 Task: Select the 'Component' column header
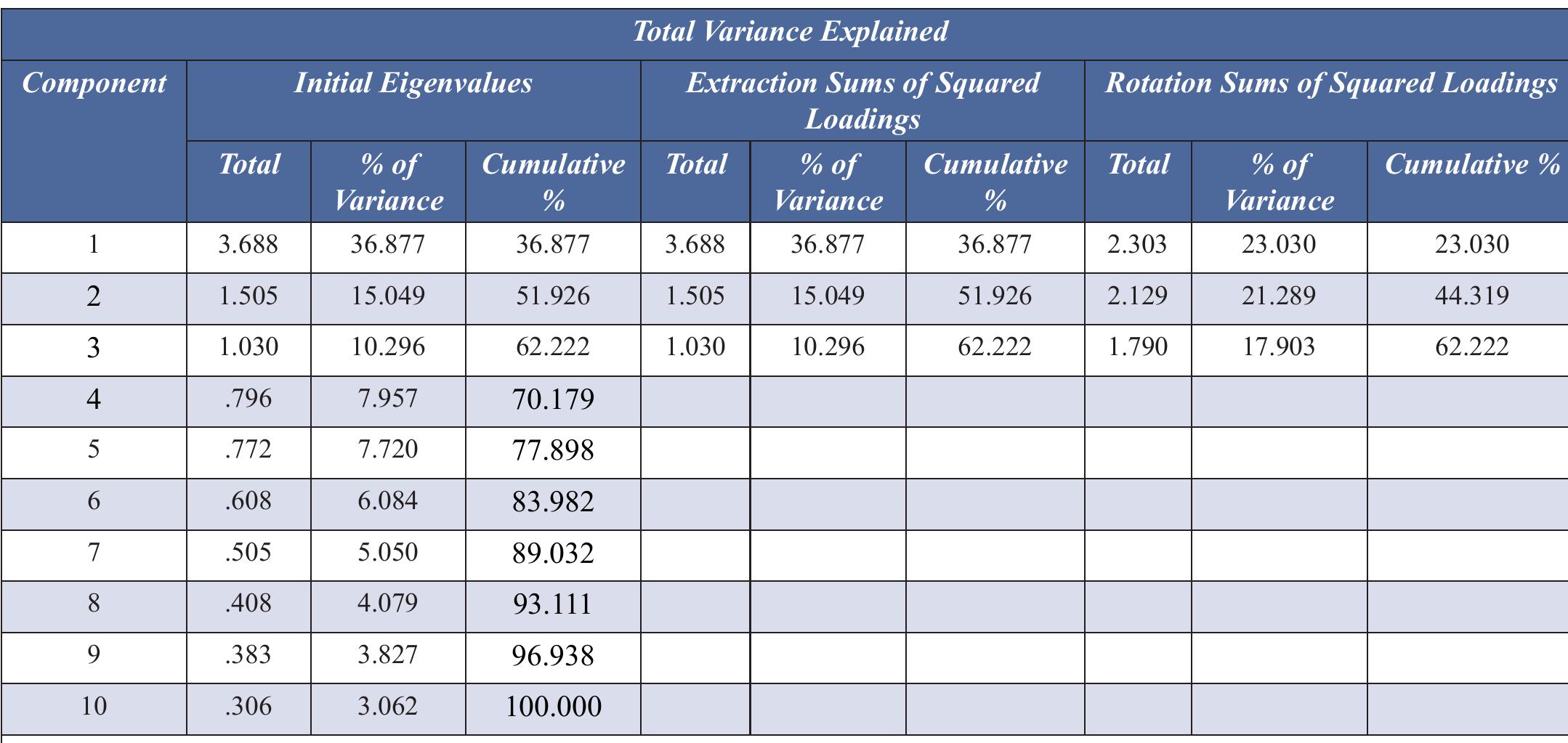pyautogui.click(x=94, y=84)
